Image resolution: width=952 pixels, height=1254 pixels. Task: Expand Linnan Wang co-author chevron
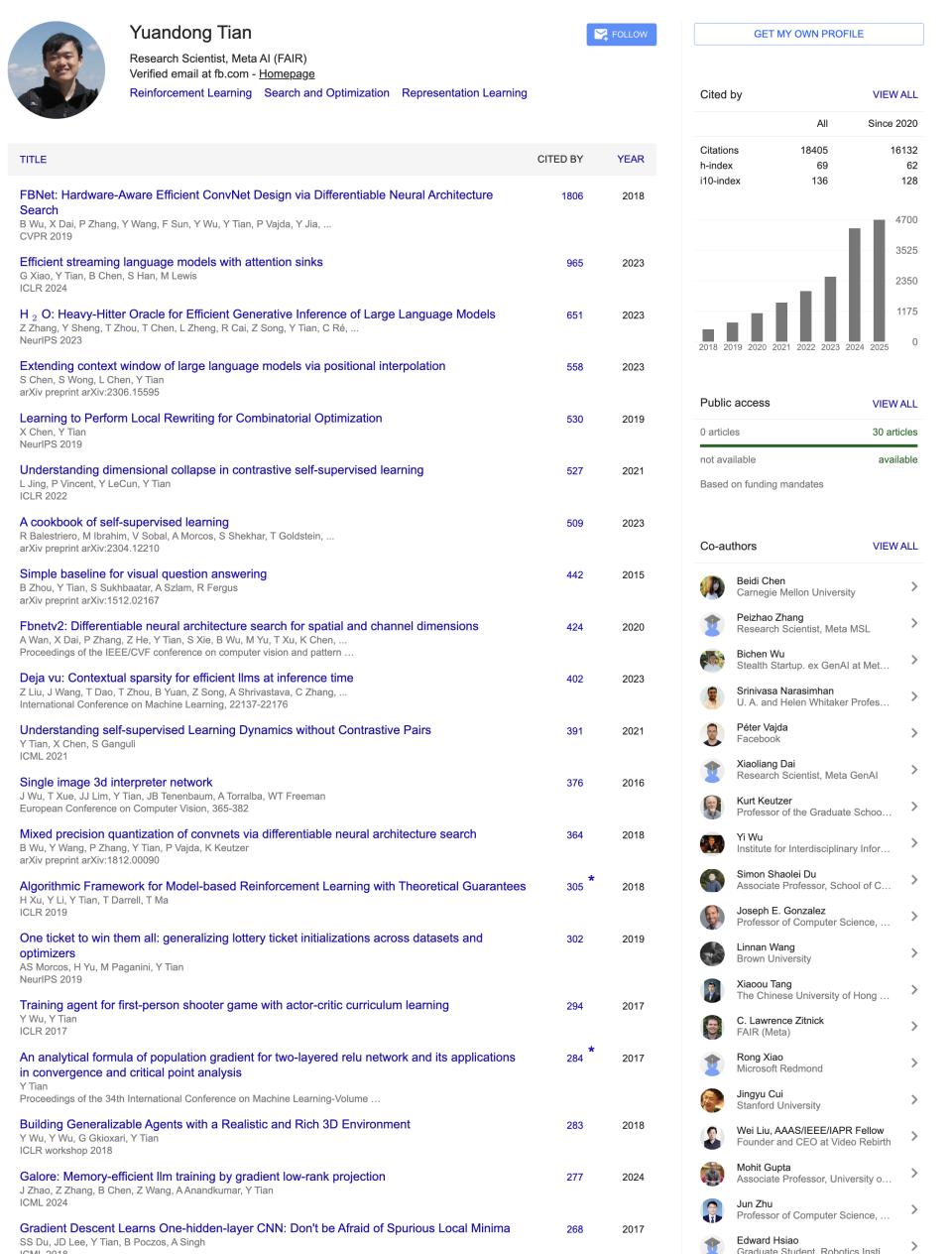point(913,954)
